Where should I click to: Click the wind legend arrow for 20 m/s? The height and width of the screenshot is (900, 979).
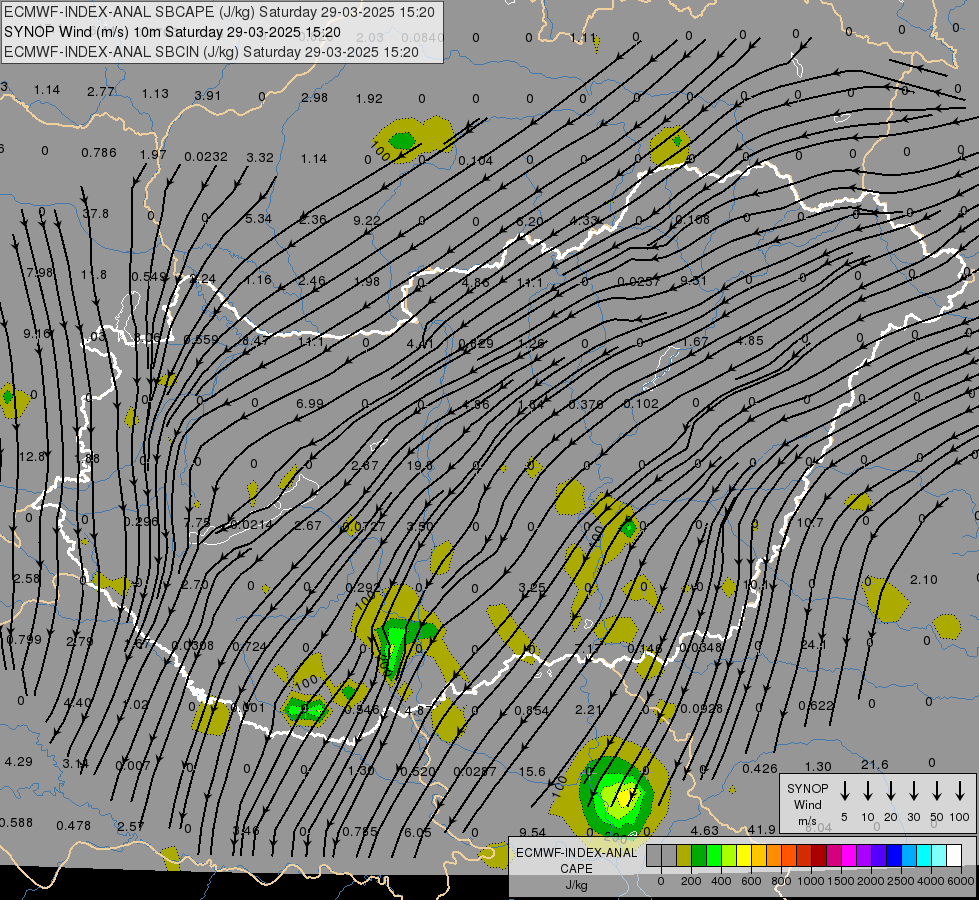pyautogui.click(x=891, y=791)
